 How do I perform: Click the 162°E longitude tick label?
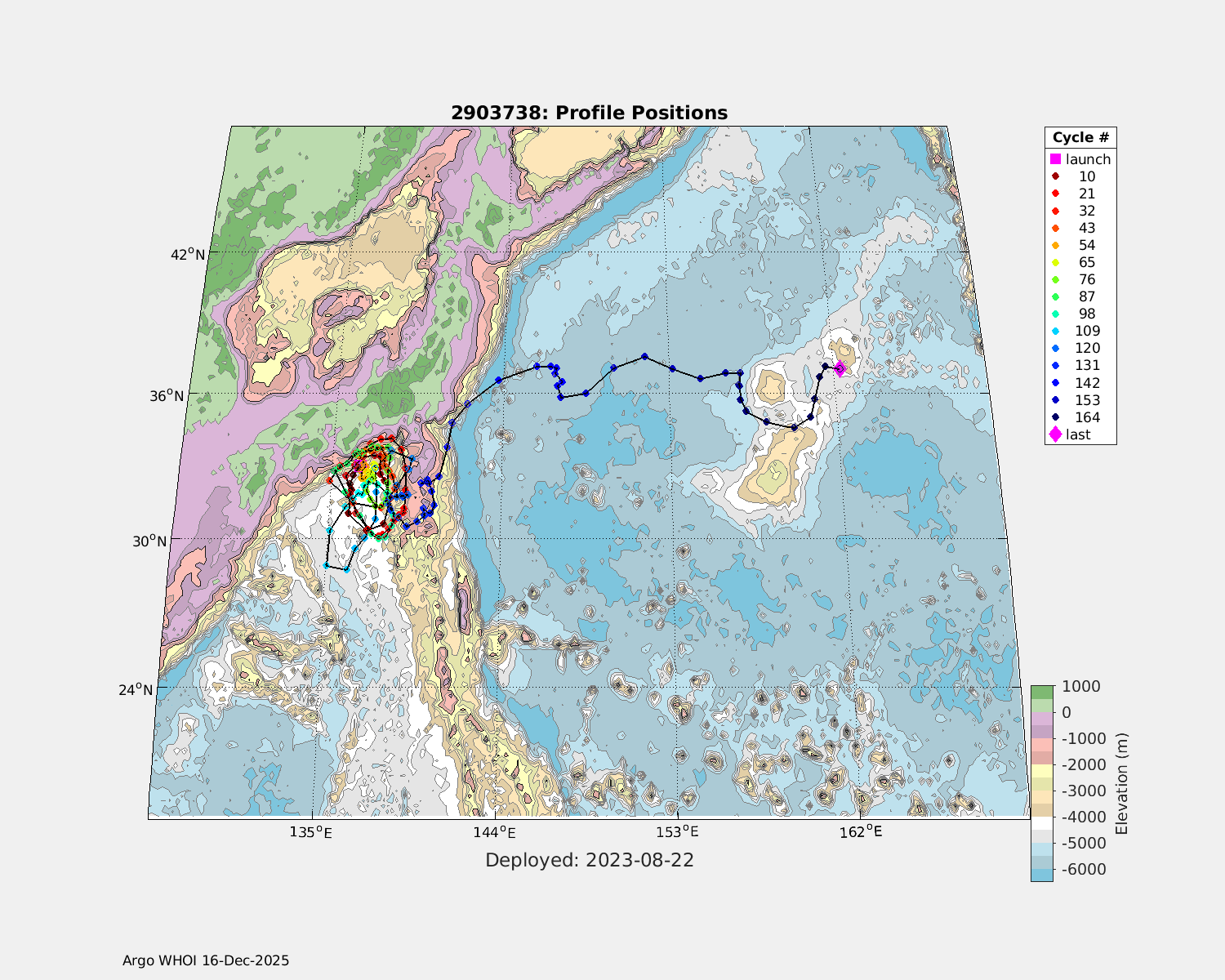(x=862, y=832)
